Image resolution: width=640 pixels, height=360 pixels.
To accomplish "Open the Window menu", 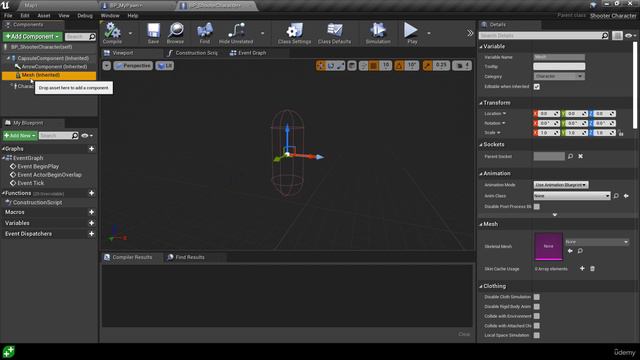I will click(x=110, y=16).
